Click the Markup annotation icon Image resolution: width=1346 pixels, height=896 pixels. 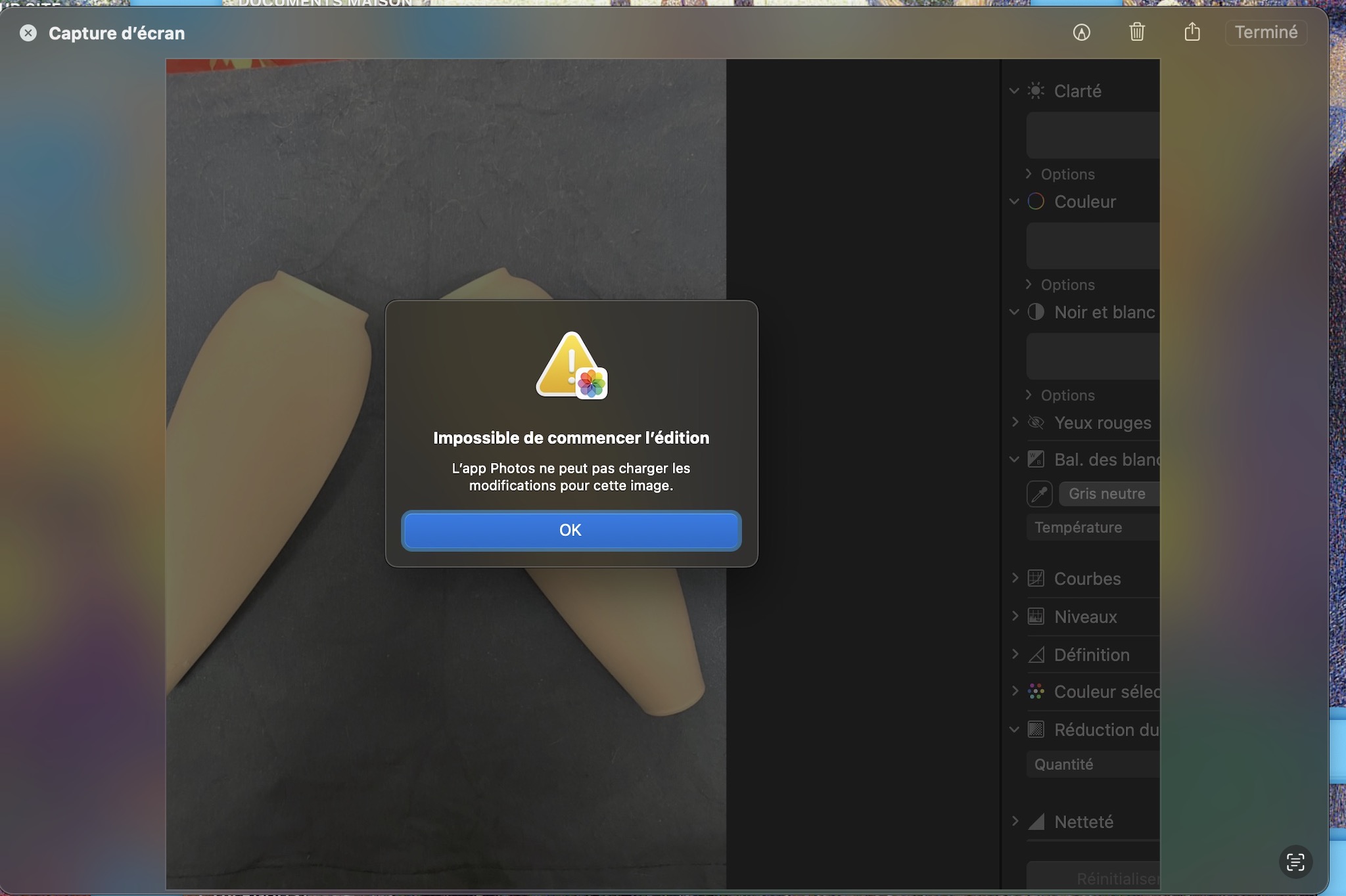pyautogui.click(x=1081, y=32)
